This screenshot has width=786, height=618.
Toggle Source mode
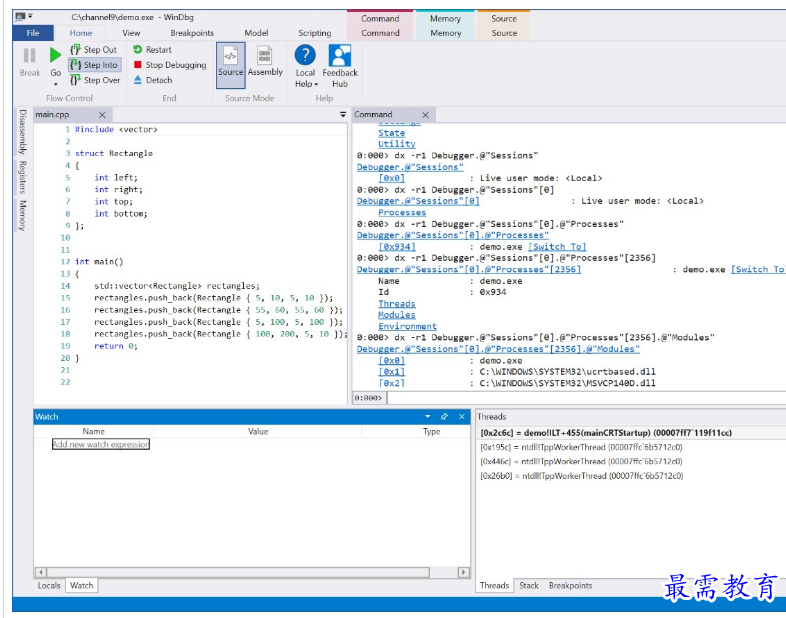click(231, 65)
